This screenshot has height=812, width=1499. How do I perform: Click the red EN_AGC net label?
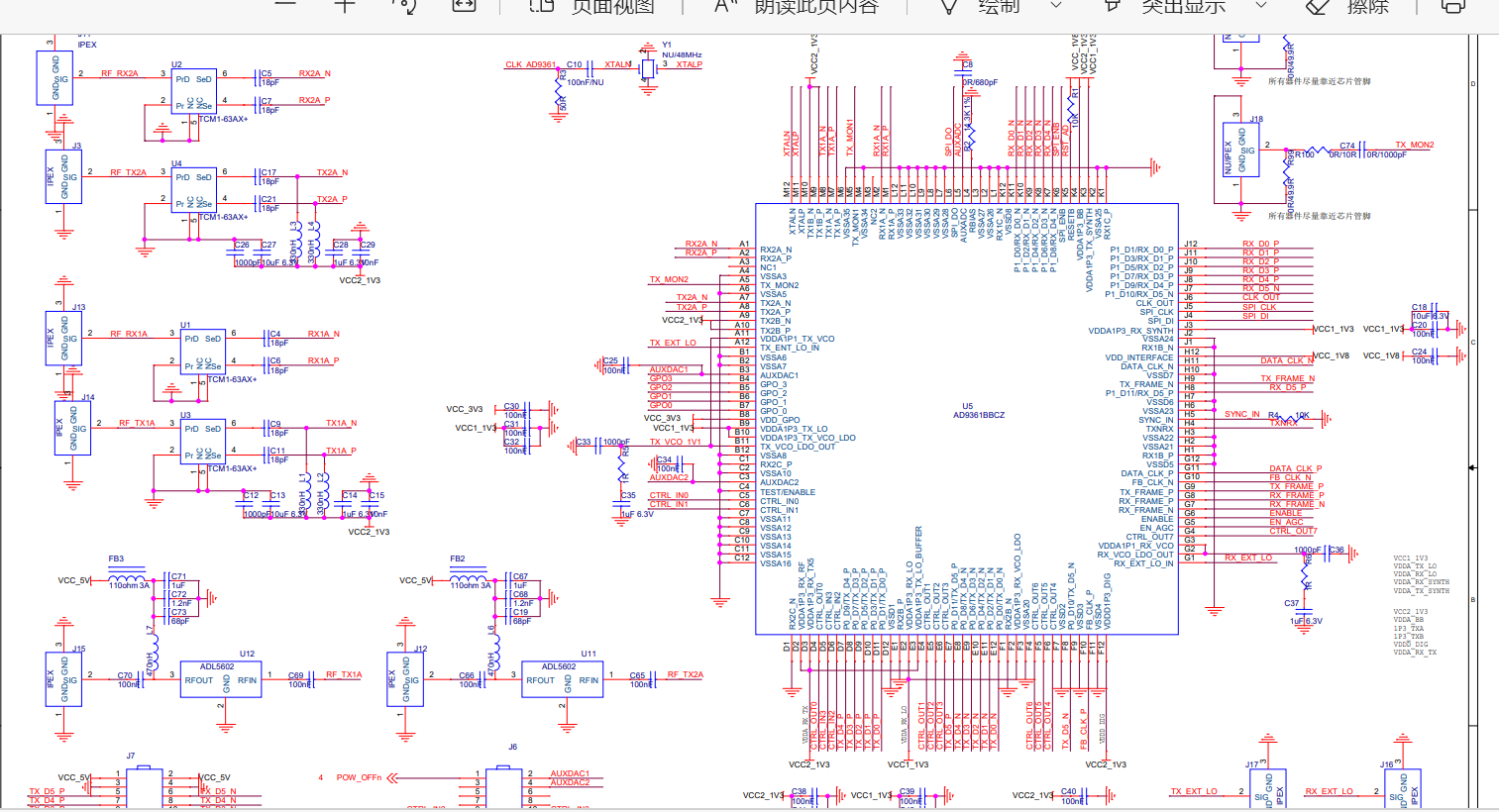1287,522
